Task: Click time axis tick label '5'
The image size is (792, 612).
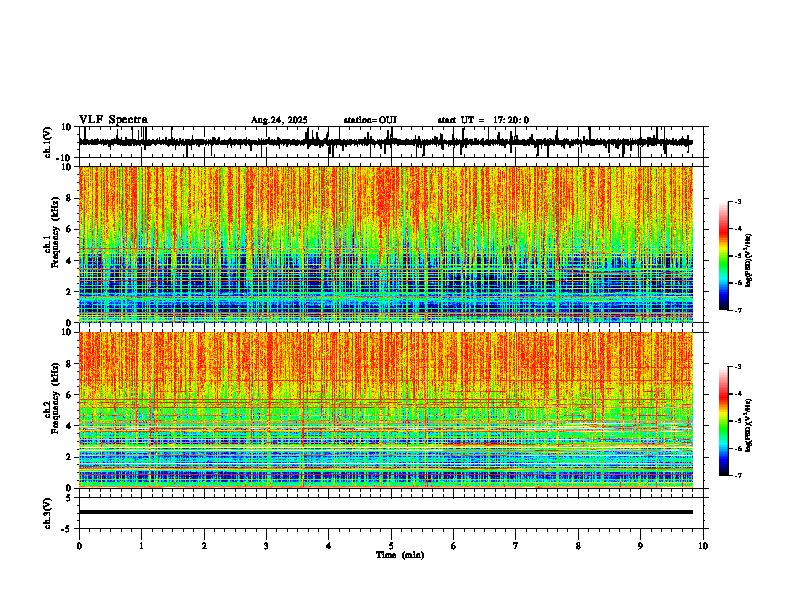Action: [x=391, y=546]
